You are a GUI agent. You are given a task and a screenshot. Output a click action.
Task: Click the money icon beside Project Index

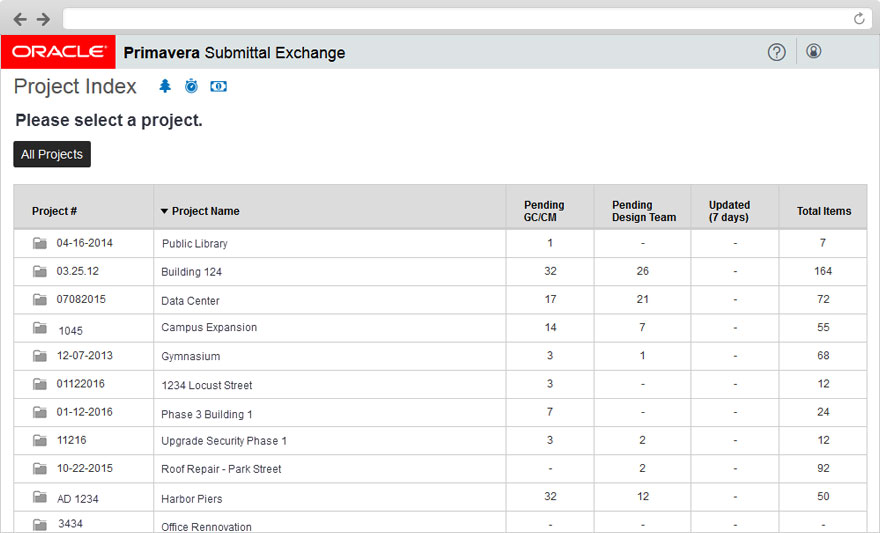click(x=218, y=87)
